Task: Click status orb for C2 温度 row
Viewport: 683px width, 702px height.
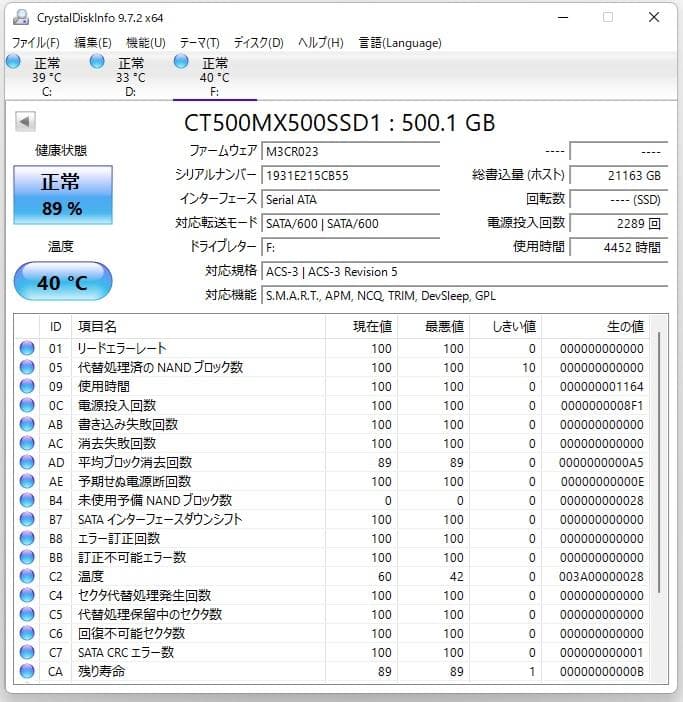Action: pos(27,576)
